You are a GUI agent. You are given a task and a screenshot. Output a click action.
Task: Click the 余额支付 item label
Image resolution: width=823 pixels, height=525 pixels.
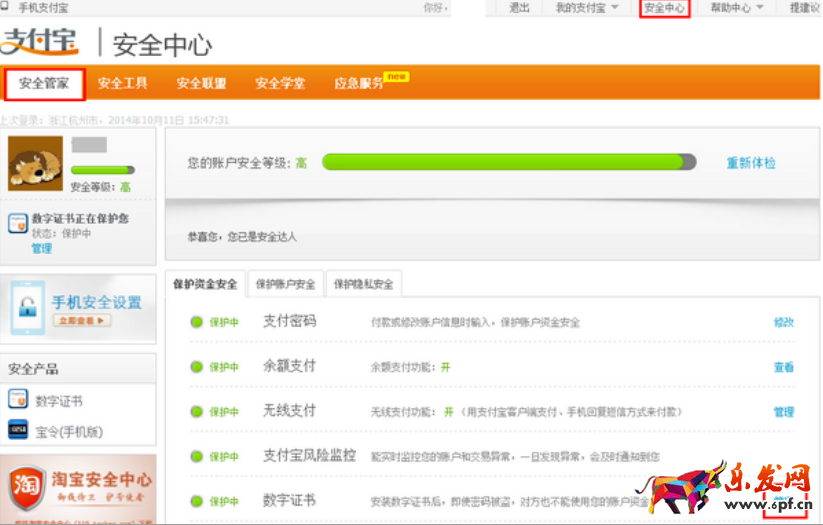click(290, 365)
